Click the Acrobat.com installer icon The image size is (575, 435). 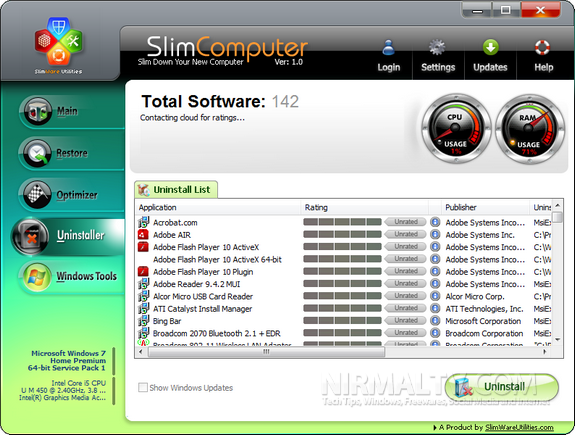(143, 222)
